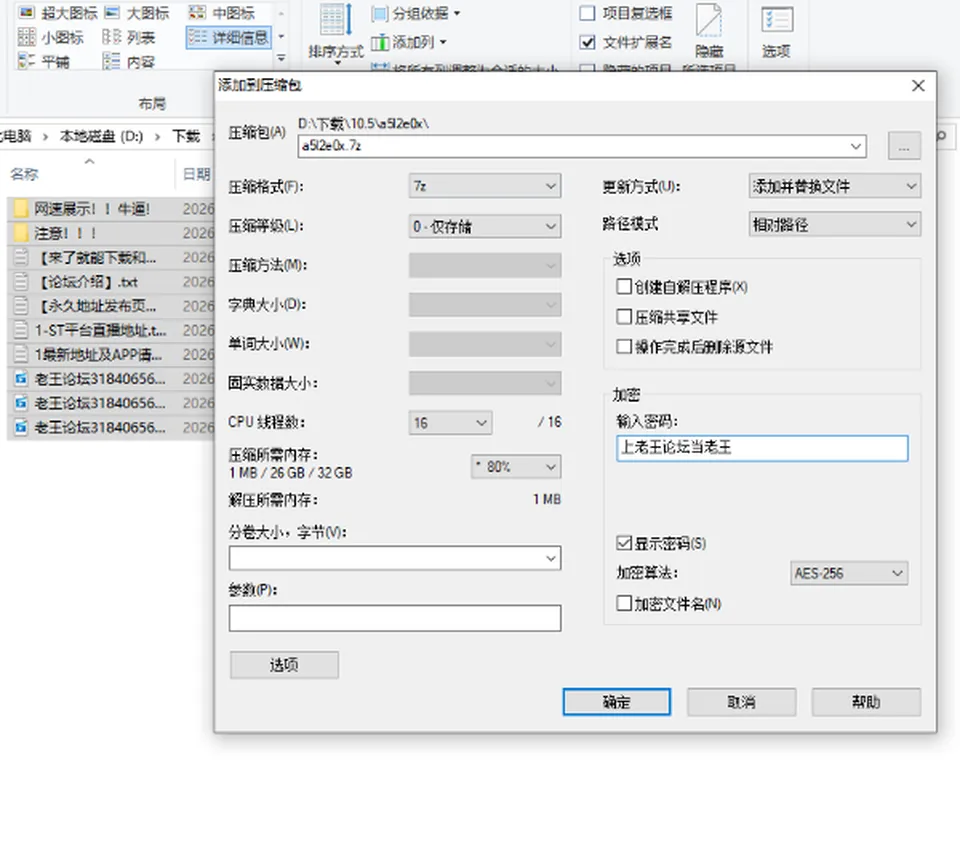Switch Explorer to 小图标 view
960x843 pixels.
(51, 37)
